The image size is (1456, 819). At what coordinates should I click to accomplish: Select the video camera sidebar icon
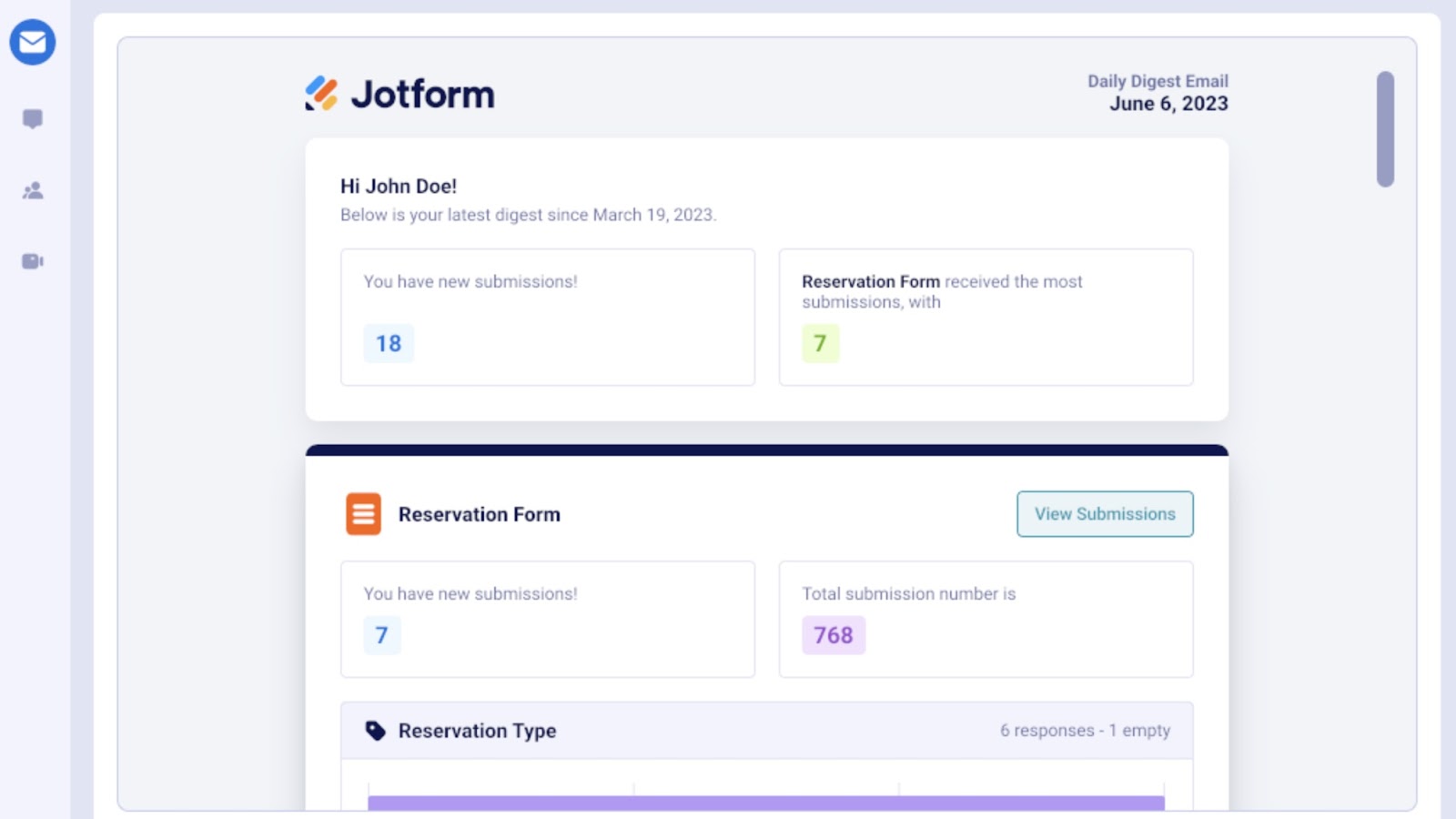(x=33, y=262)
